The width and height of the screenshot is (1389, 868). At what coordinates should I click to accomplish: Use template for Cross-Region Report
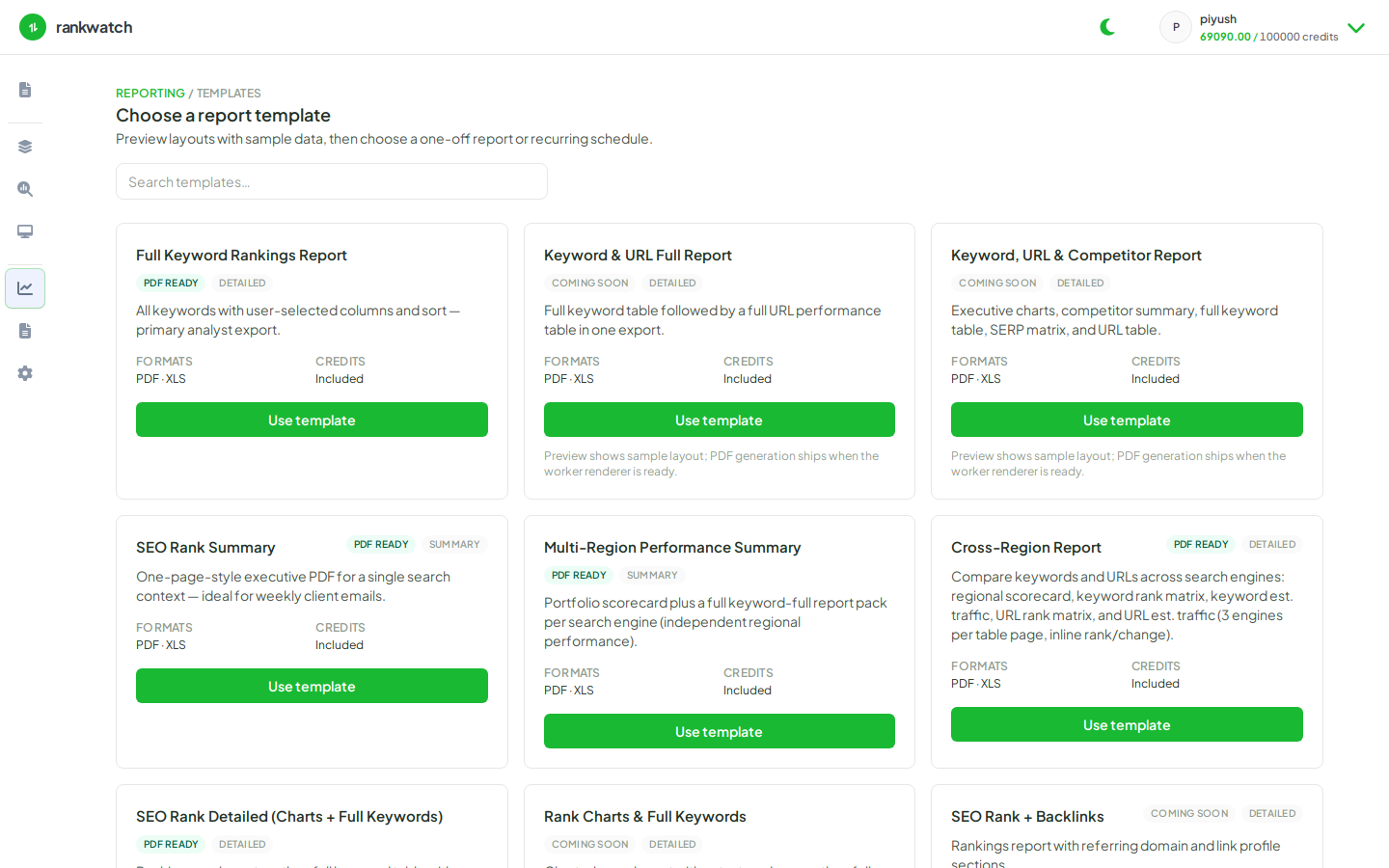pos(1127,724)
